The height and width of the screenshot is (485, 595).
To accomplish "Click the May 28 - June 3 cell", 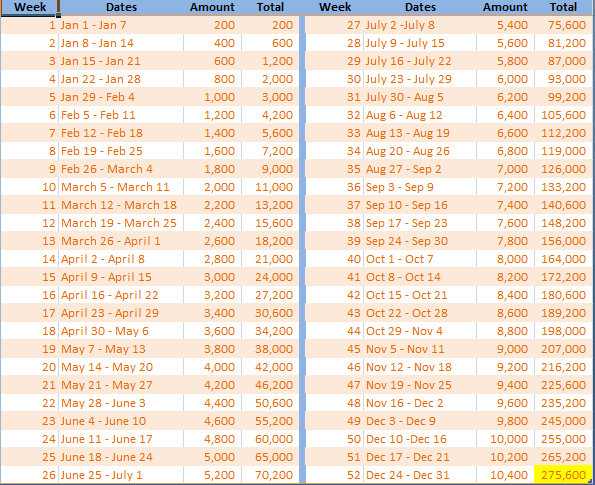I will (121, 403).
